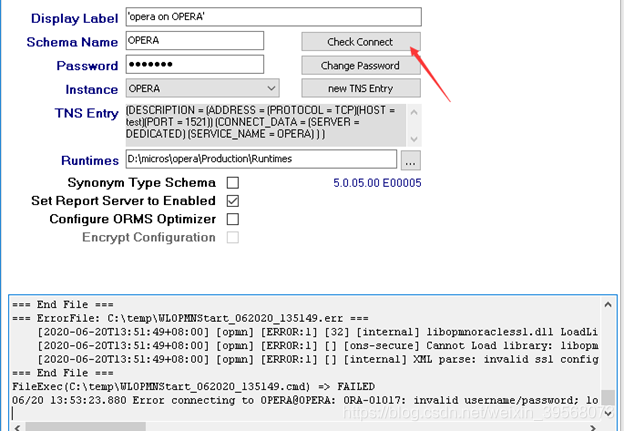Click version text 5.0.05.00 E00005
This screenshot has height=431, width=624.
[377, 183]
